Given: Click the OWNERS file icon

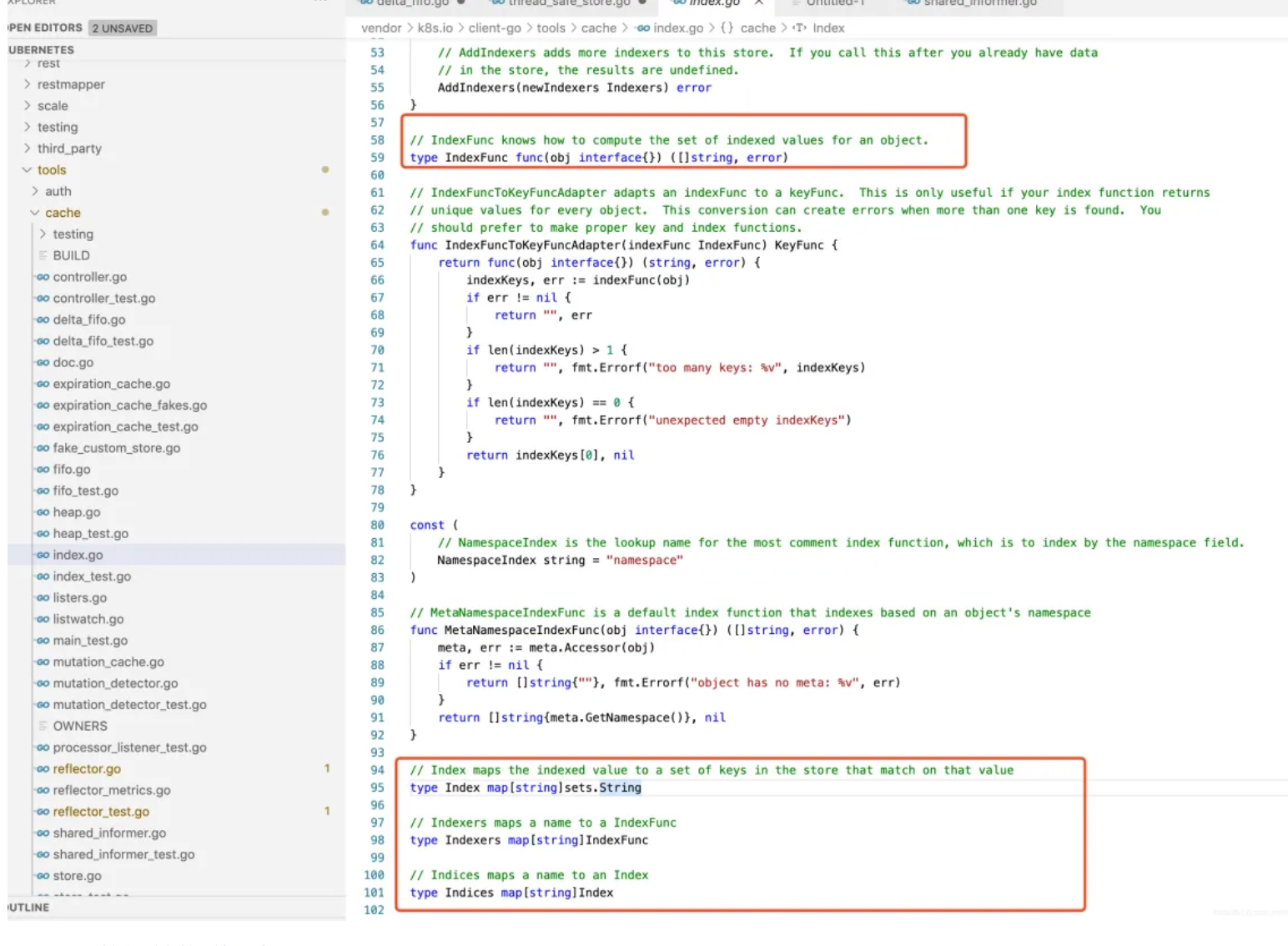Looking at the screenshot, I should coord(43,726).
